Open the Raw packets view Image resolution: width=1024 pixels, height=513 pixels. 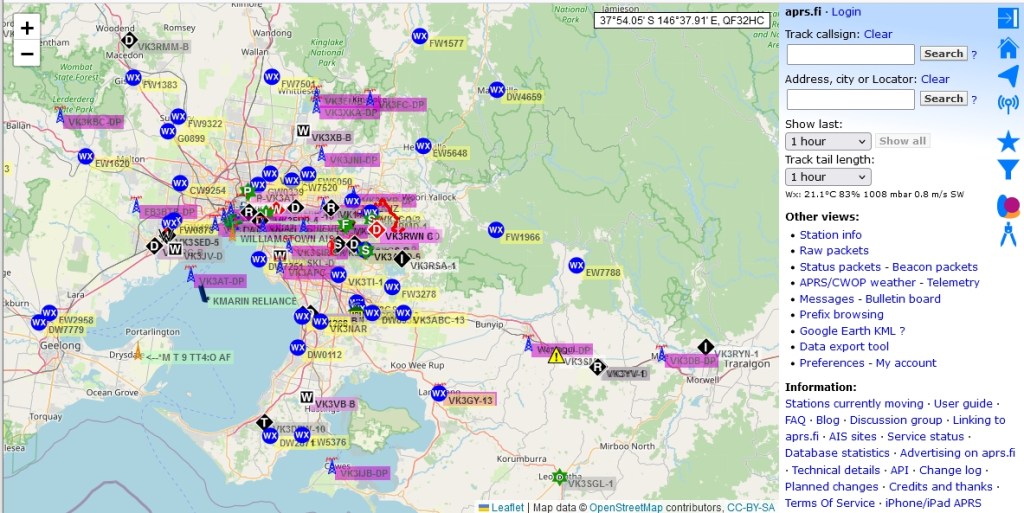(x=834, y=251)
